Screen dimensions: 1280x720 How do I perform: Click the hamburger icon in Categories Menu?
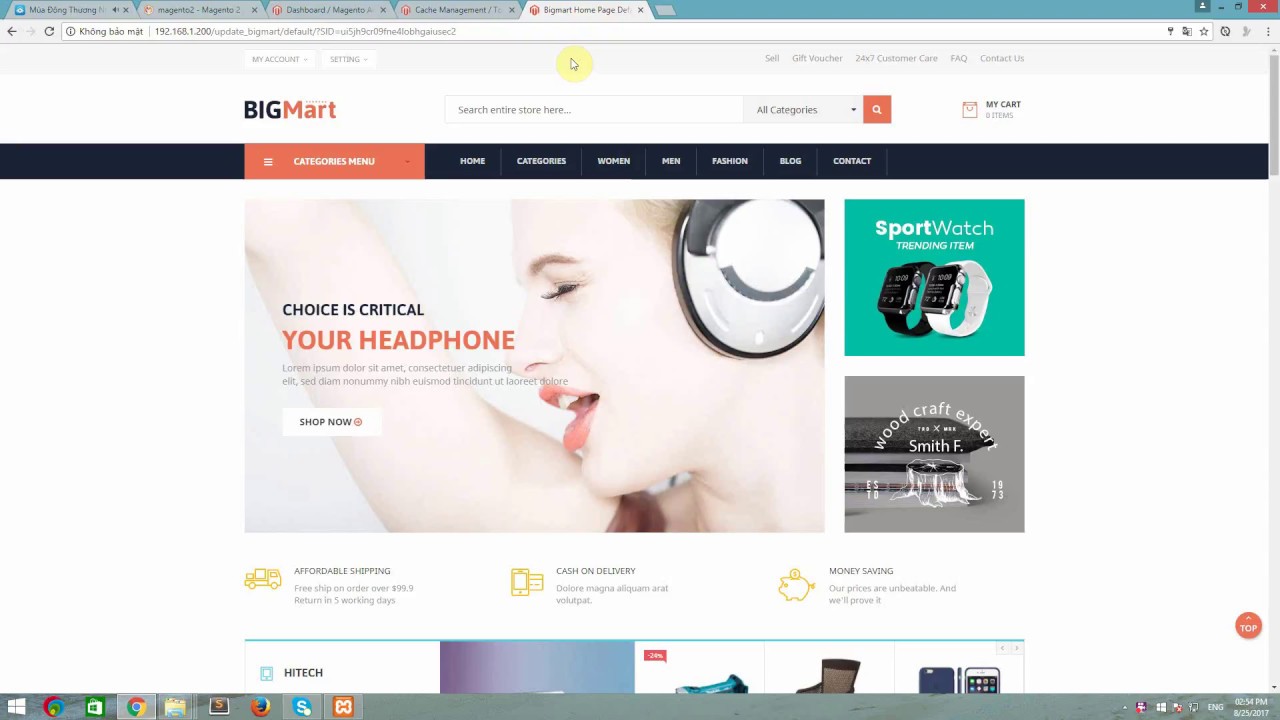(268, 161)
